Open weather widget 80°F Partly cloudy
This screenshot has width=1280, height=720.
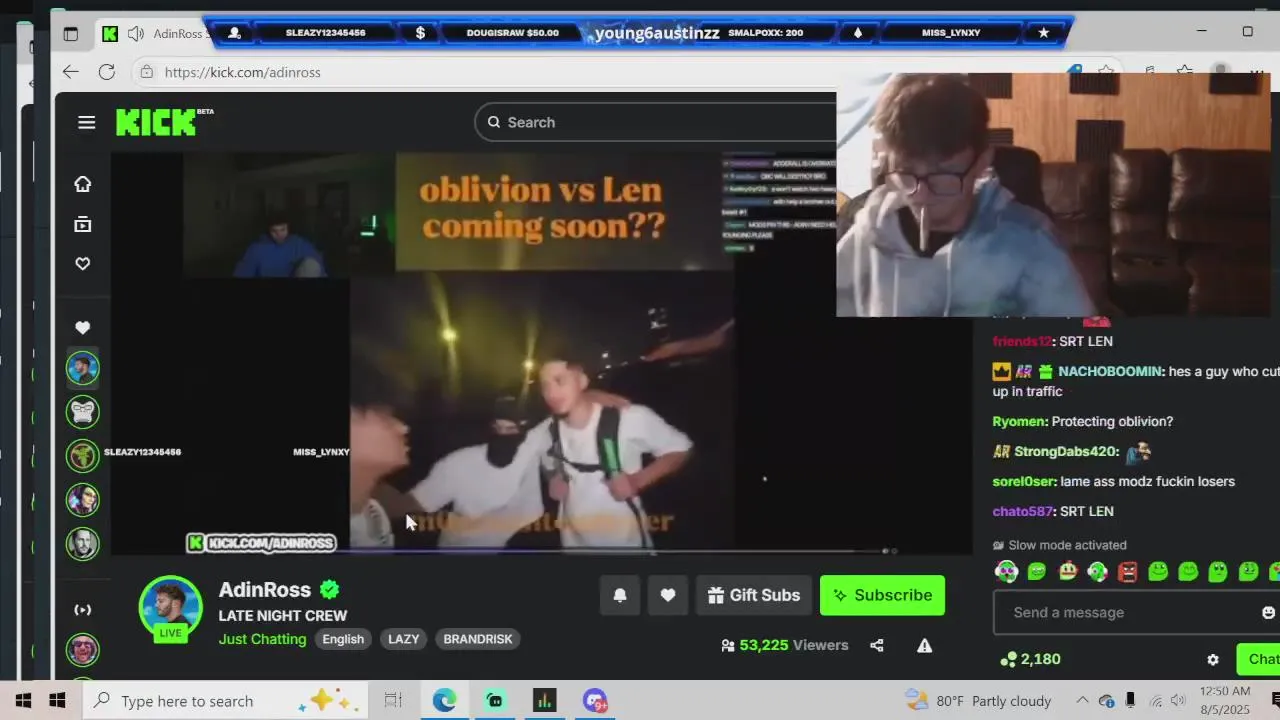tap(978, 701)
